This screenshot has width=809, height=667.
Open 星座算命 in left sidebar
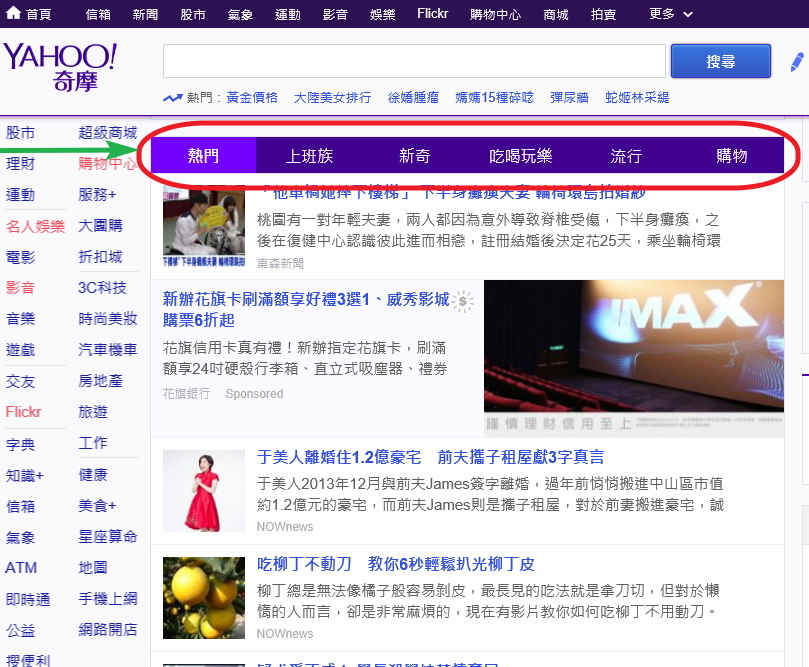pyautogui.click(x=107, y=536)
